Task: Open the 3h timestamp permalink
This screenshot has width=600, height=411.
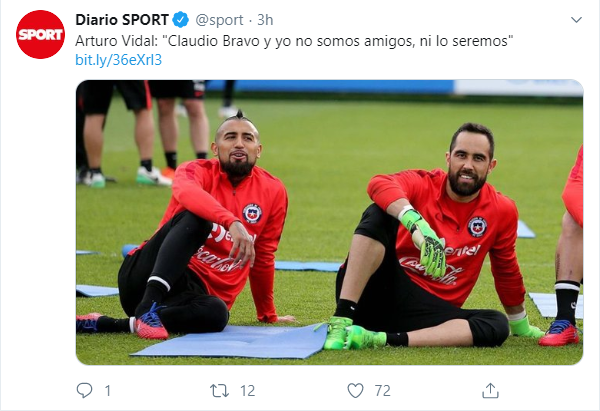Action: [265, 20]
